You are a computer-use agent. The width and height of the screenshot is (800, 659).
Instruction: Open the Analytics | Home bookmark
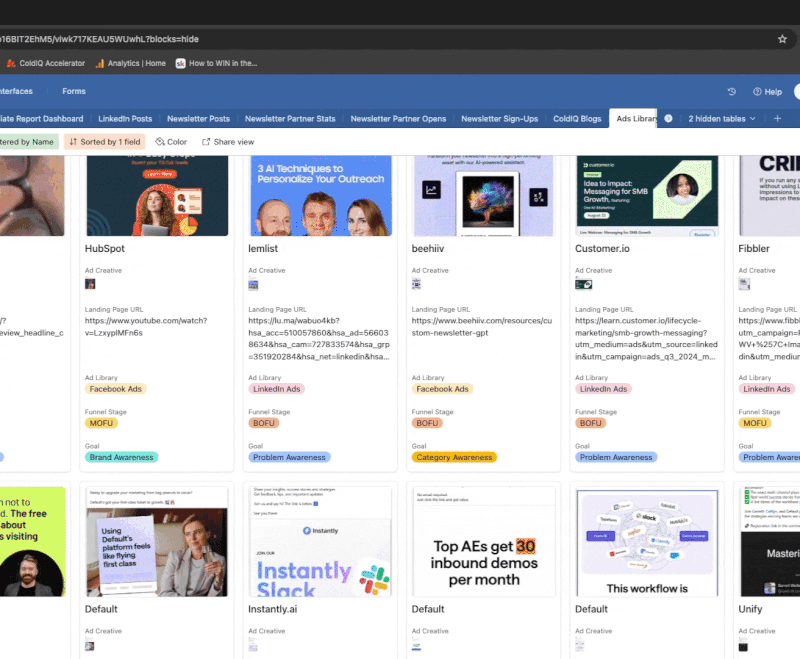coord(131,63)
